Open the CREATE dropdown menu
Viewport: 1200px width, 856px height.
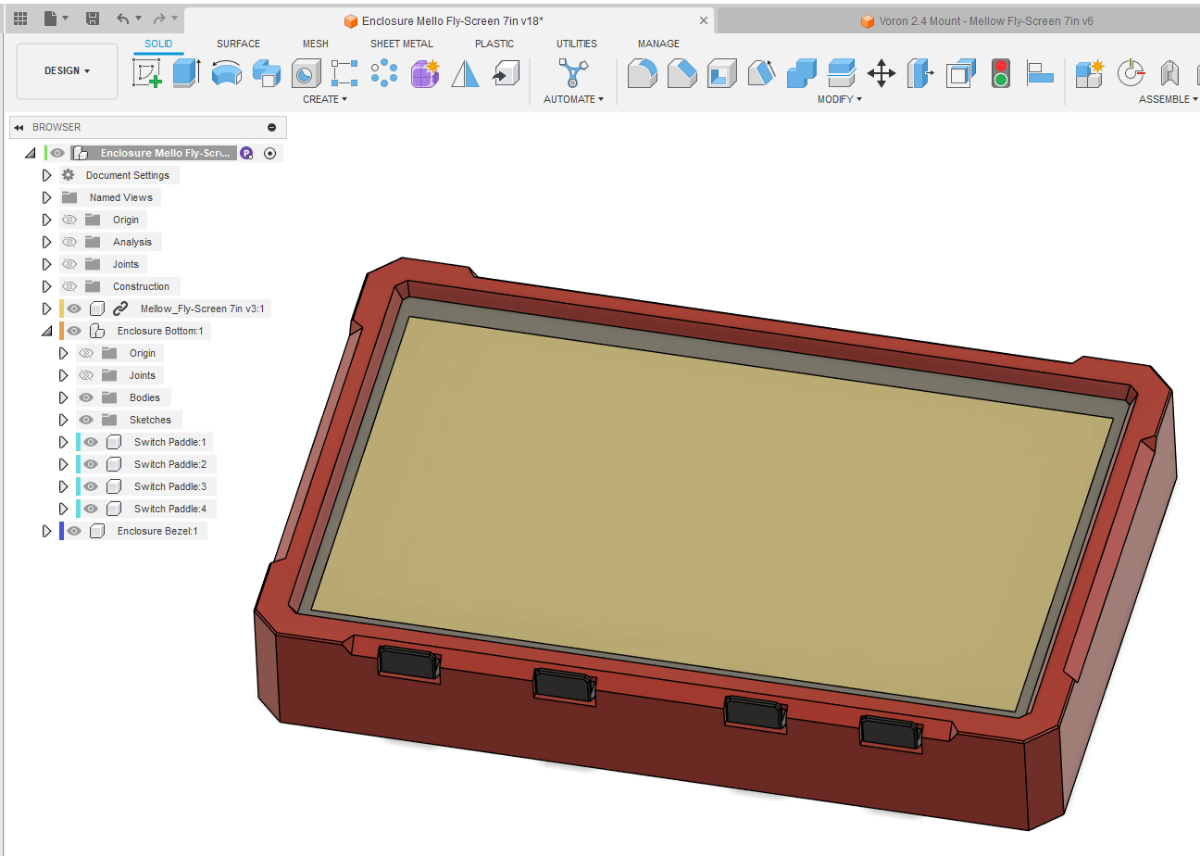pos(325,99)
